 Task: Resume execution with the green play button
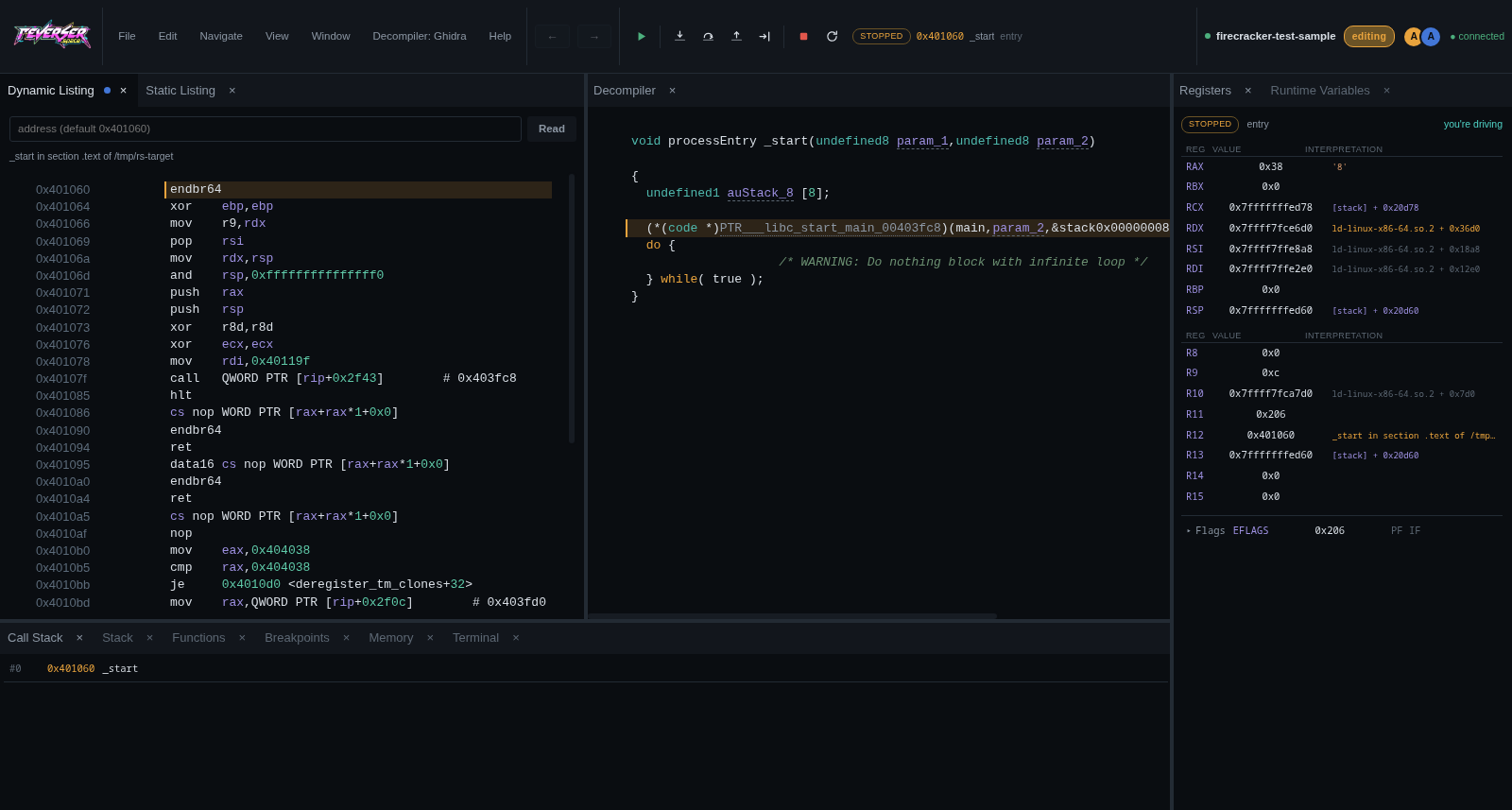[642, 37]
